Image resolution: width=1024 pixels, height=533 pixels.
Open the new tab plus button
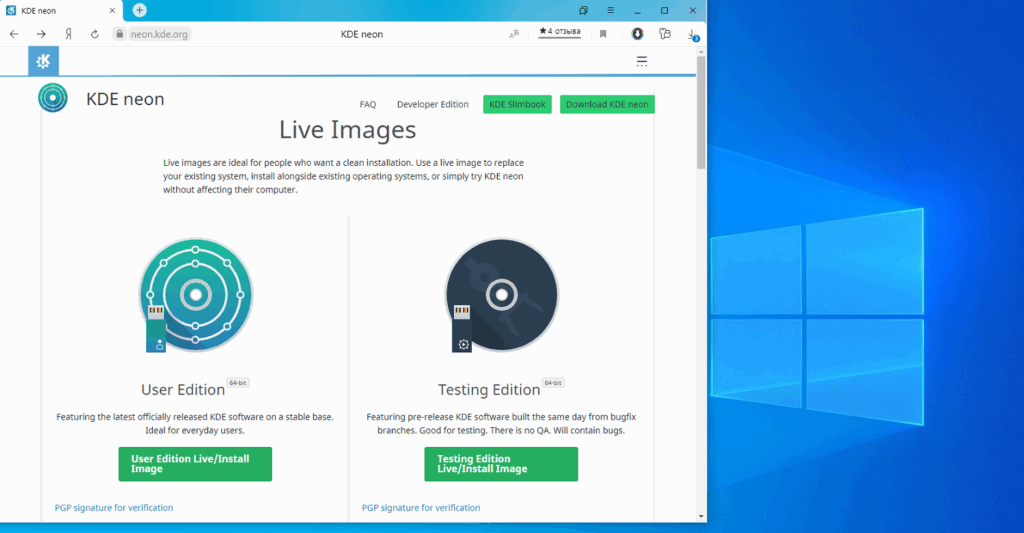[x=139, y=10]
